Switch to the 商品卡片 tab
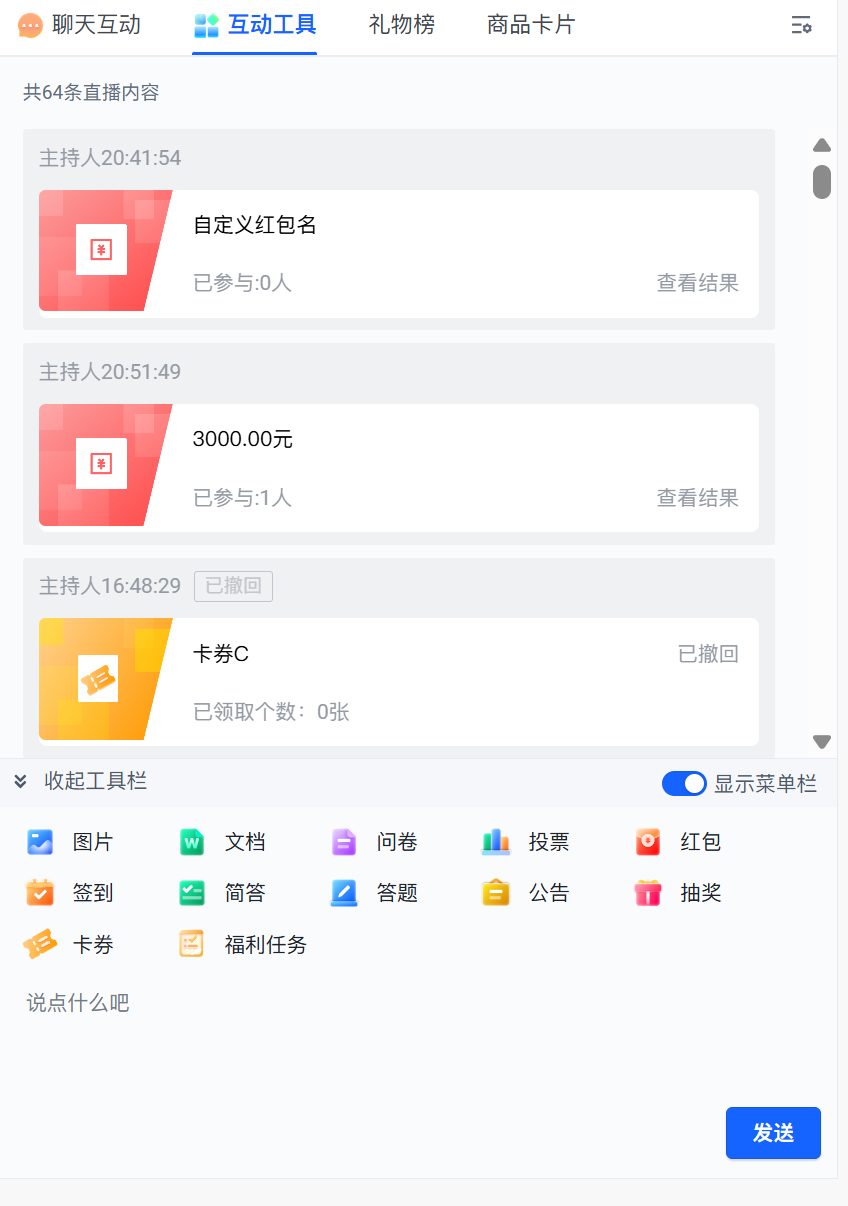The height and width of the screenshot is (1206, 848). (x=531, y=25)
